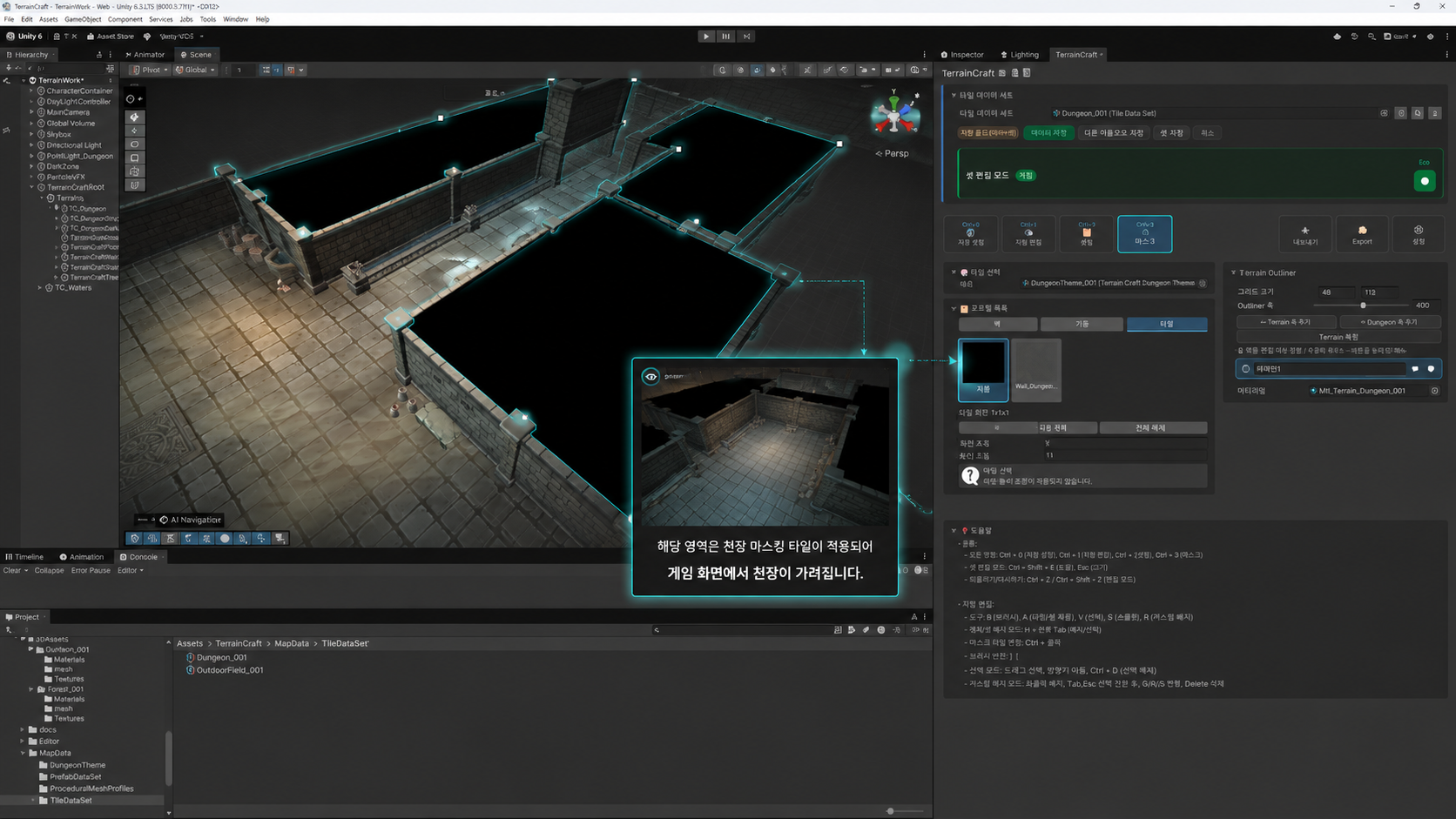This screenshot has width=1456, height=819.
Task: Select the hand/view tool in Scene toolbar
Action: [134, 117]
